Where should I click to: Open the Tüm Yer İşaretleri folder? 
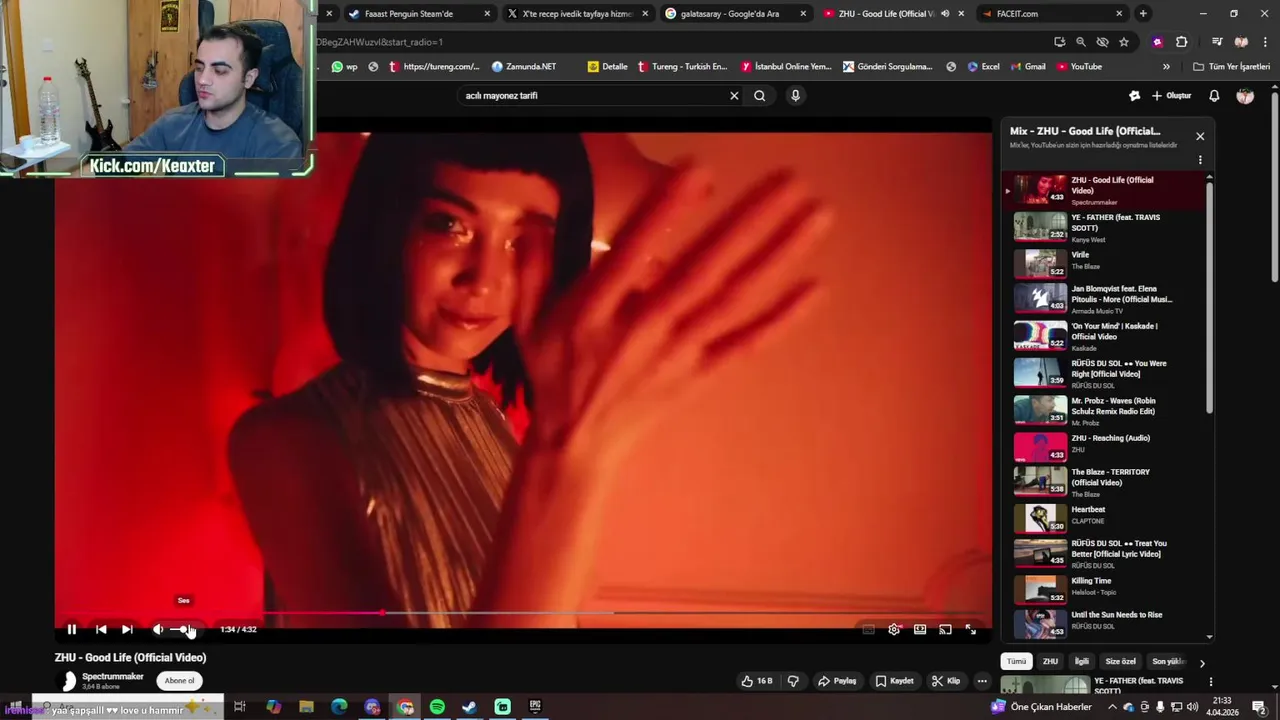coord(1232,67)
